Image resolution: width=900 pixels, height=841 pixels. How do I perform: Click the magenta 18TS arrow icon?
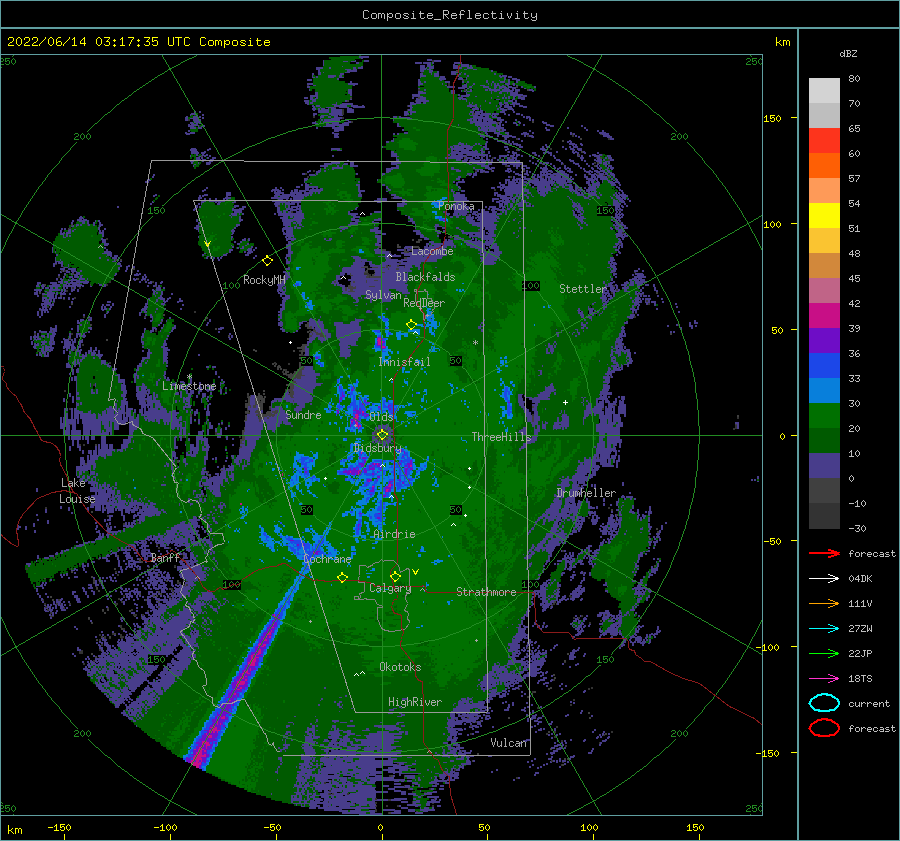click(824, 679)
